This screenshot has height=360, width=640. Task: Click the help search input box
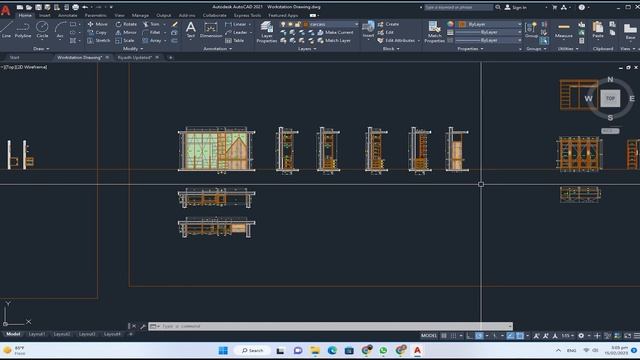coord(458,7)
